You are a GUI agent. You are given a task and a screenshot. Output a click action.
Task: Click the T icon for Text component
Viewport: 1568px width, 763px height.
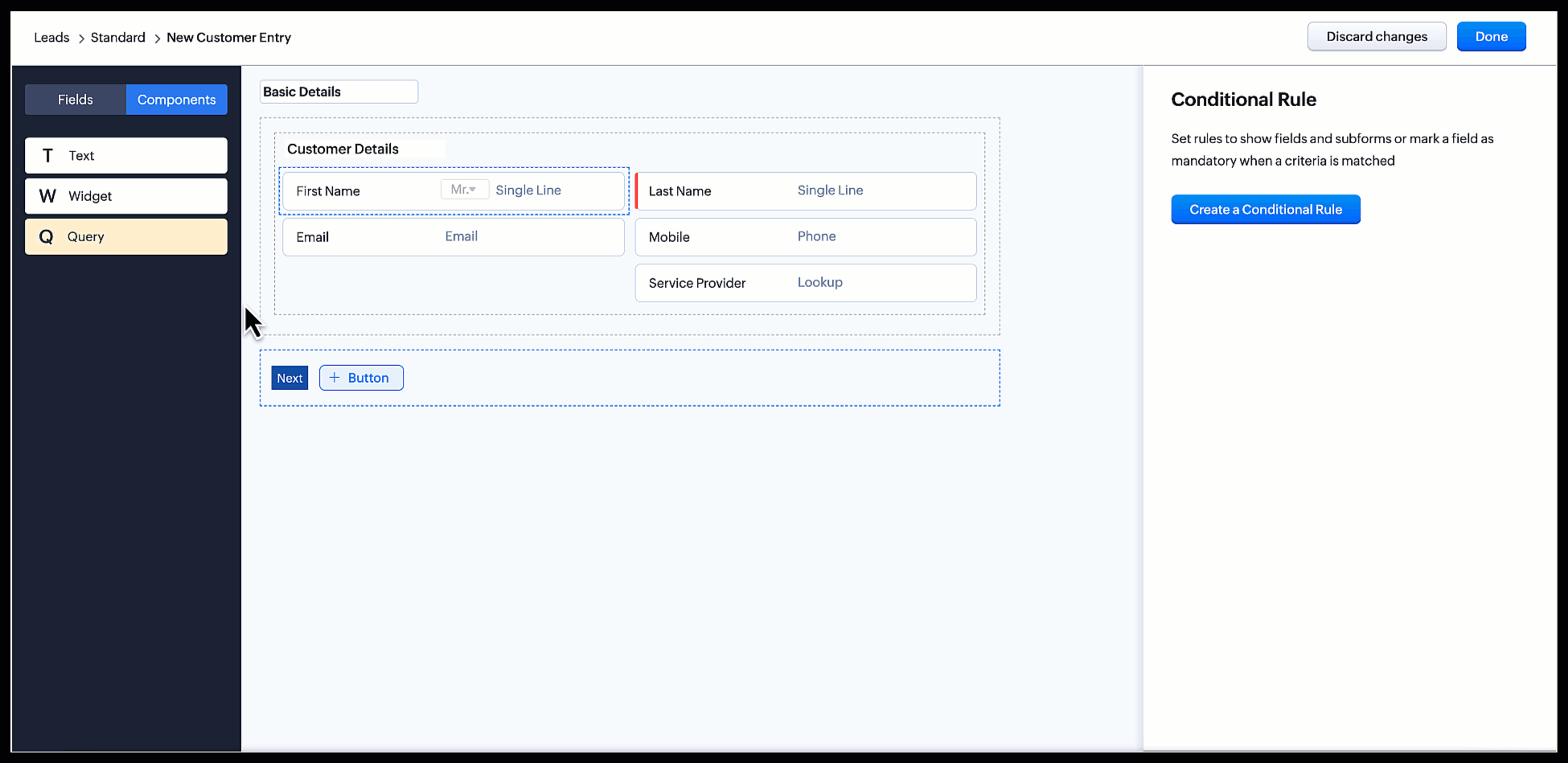click(x=47, y=156)
